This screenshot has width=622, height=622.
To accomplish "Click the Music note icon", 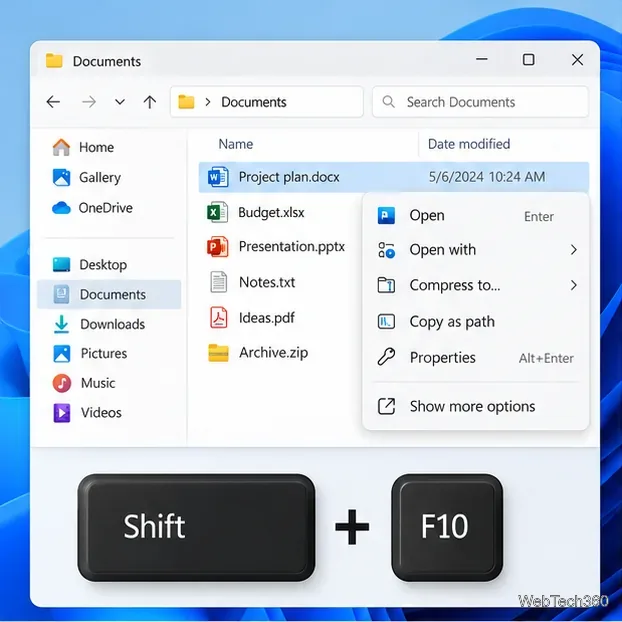I will pyautogui.click(x=62, y=383).
